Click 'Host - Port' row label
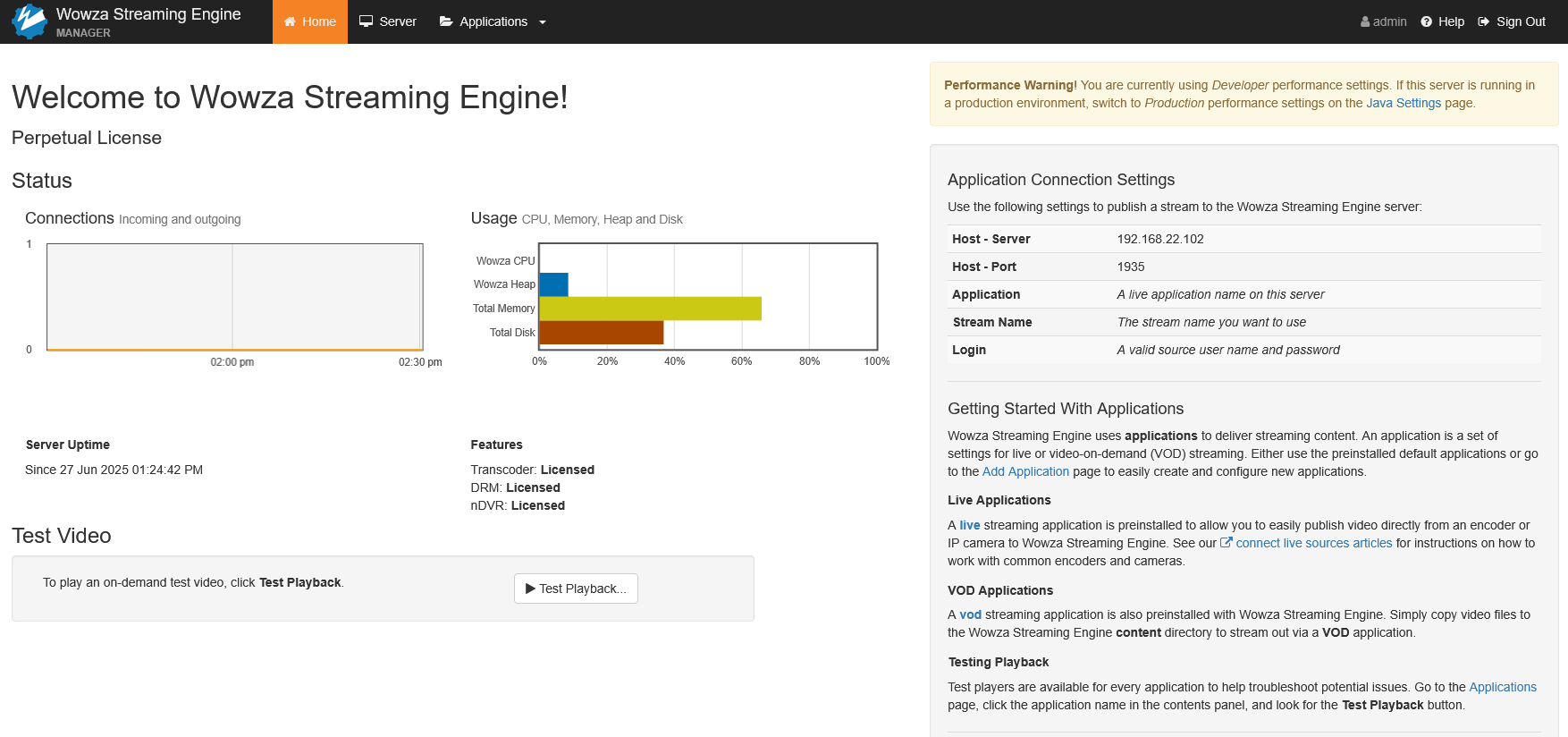This screenshot has width=1568, height=737. (984, 267)
